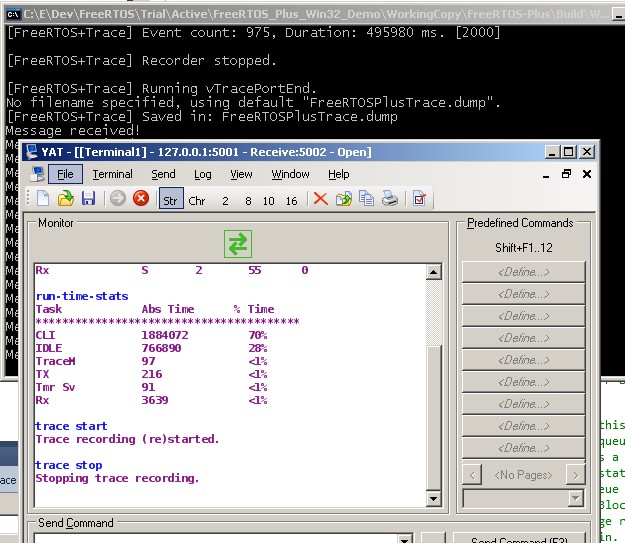Click the first predefined command Define button

(x=523, y=272)
